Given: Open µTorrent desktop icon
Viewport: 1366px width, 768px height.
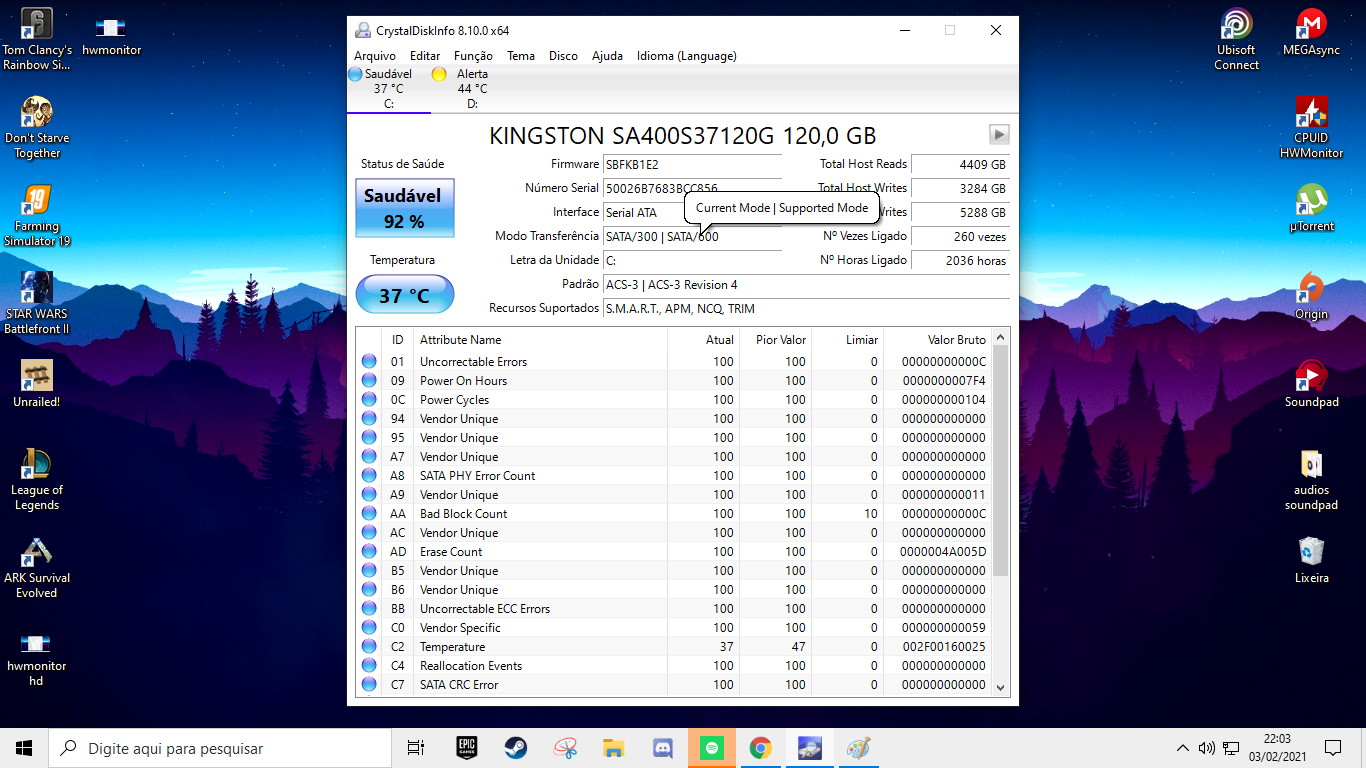Looking at the screenshot, I should coord(1311,209).
